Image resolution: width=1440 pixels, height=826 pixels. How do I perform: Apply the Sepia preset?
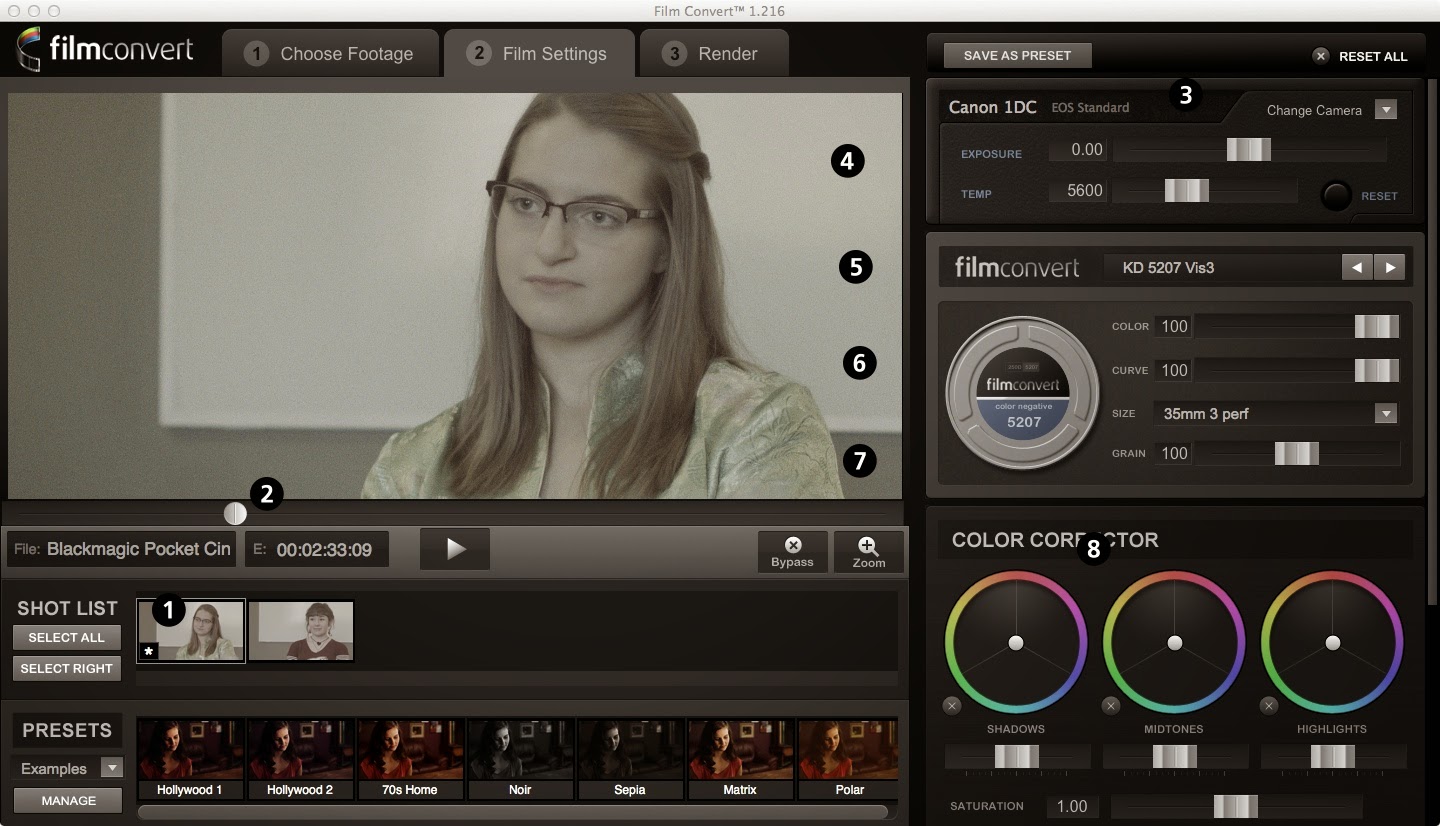(x=630, y=759)
